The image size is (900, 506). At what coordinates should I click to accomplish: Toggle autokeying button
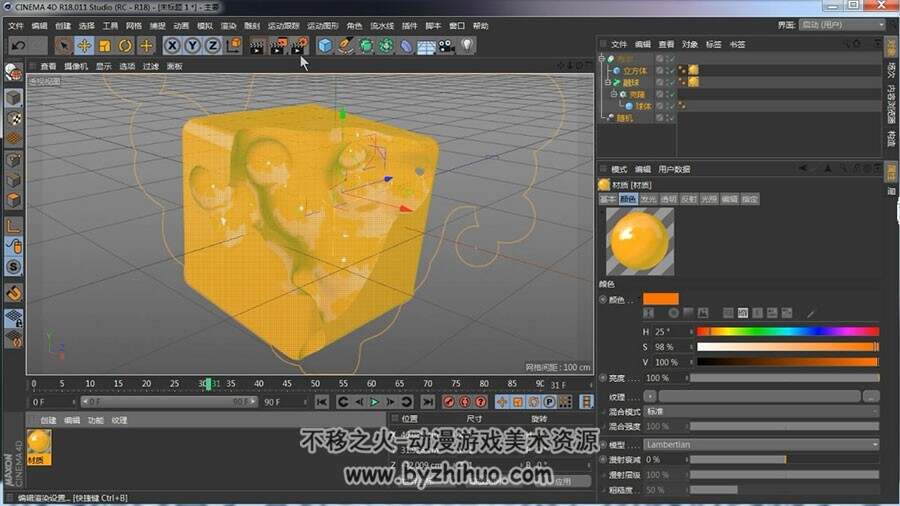point(465,402)
